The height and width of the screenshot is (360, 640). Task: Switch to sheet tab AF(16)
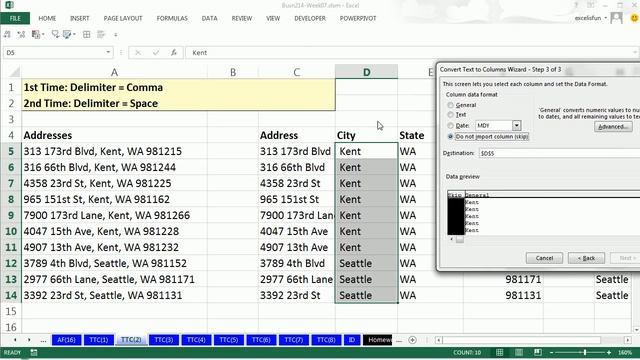(x=66, y=340)
